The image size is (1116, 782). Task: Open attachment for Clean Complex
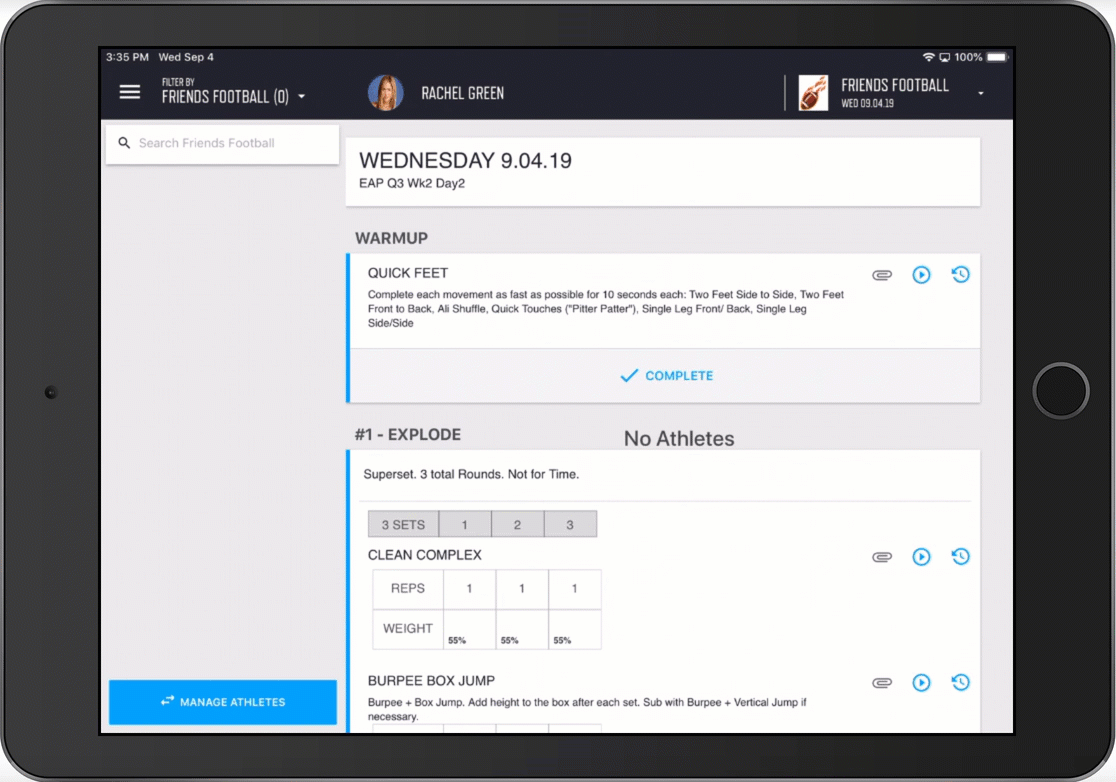[x=882, y=556]
